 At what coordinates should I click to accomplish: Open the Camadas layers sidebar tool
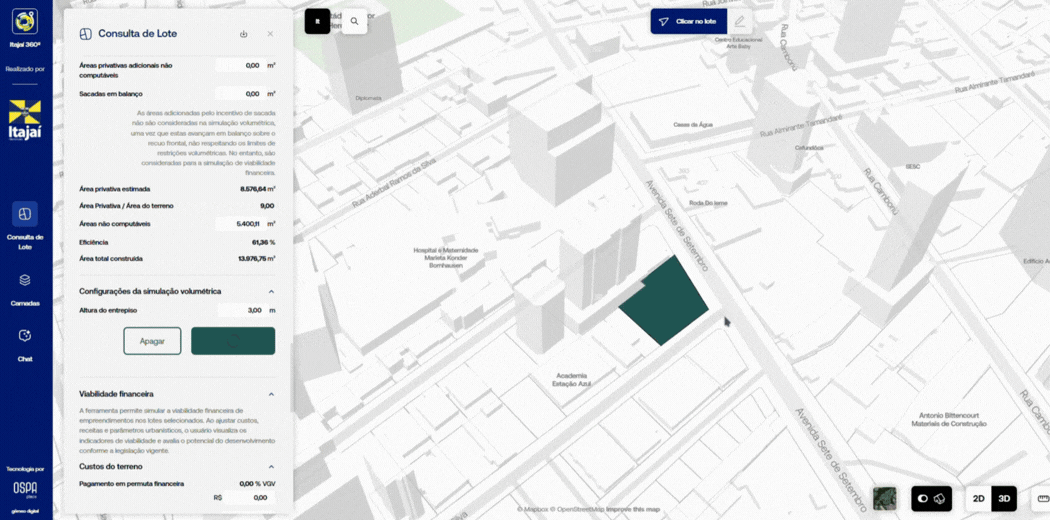tap(25, 288)
